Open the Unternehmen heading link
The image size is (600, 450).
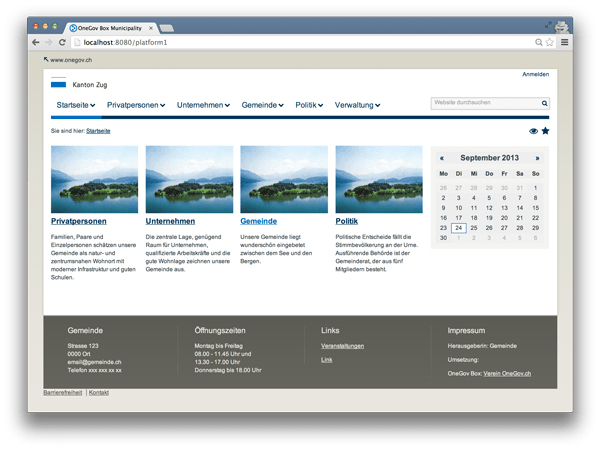(x=170, y=221)
